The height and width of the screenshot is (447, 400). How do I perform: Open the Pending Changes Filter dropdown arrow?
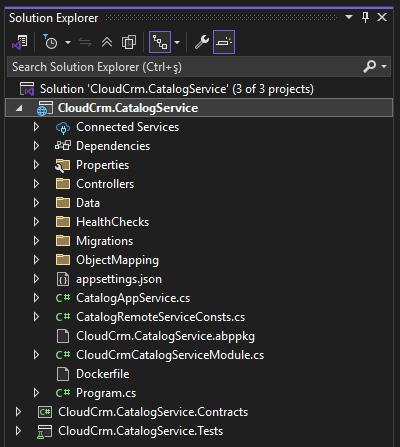(68, 42)
